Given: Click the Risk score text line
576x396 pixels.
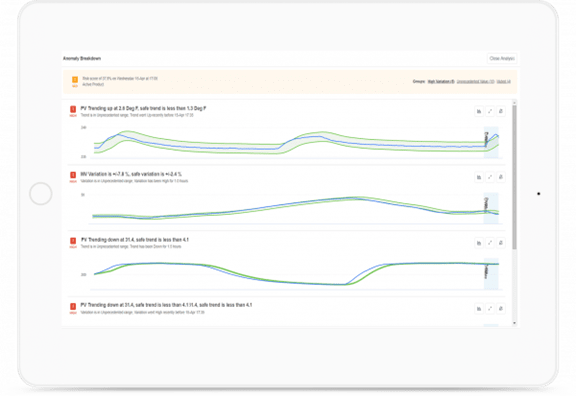Looking at the screenshot, I should [x=120, y=79].
